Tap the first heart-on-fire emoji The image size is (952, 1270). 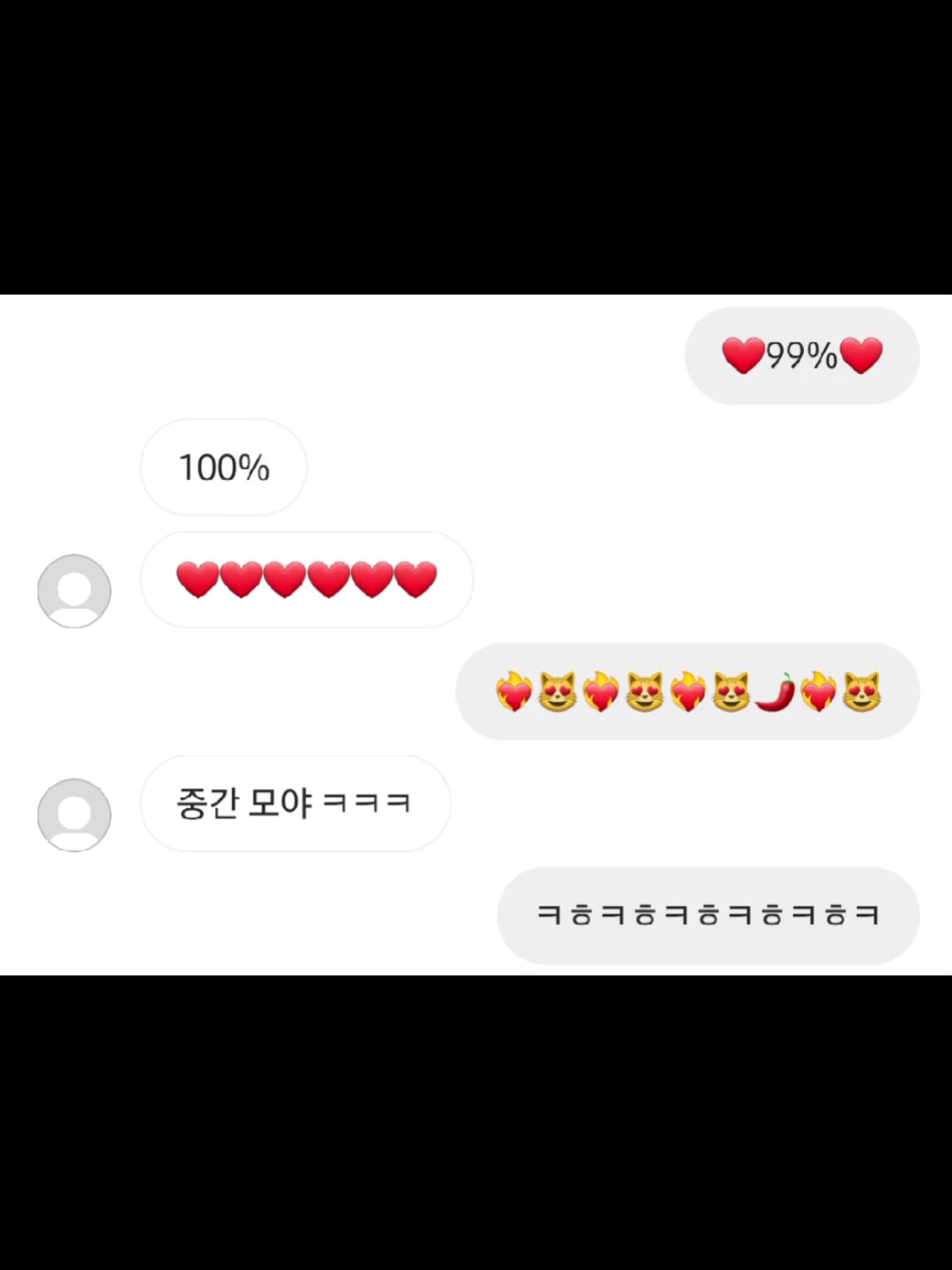[514, 691]
